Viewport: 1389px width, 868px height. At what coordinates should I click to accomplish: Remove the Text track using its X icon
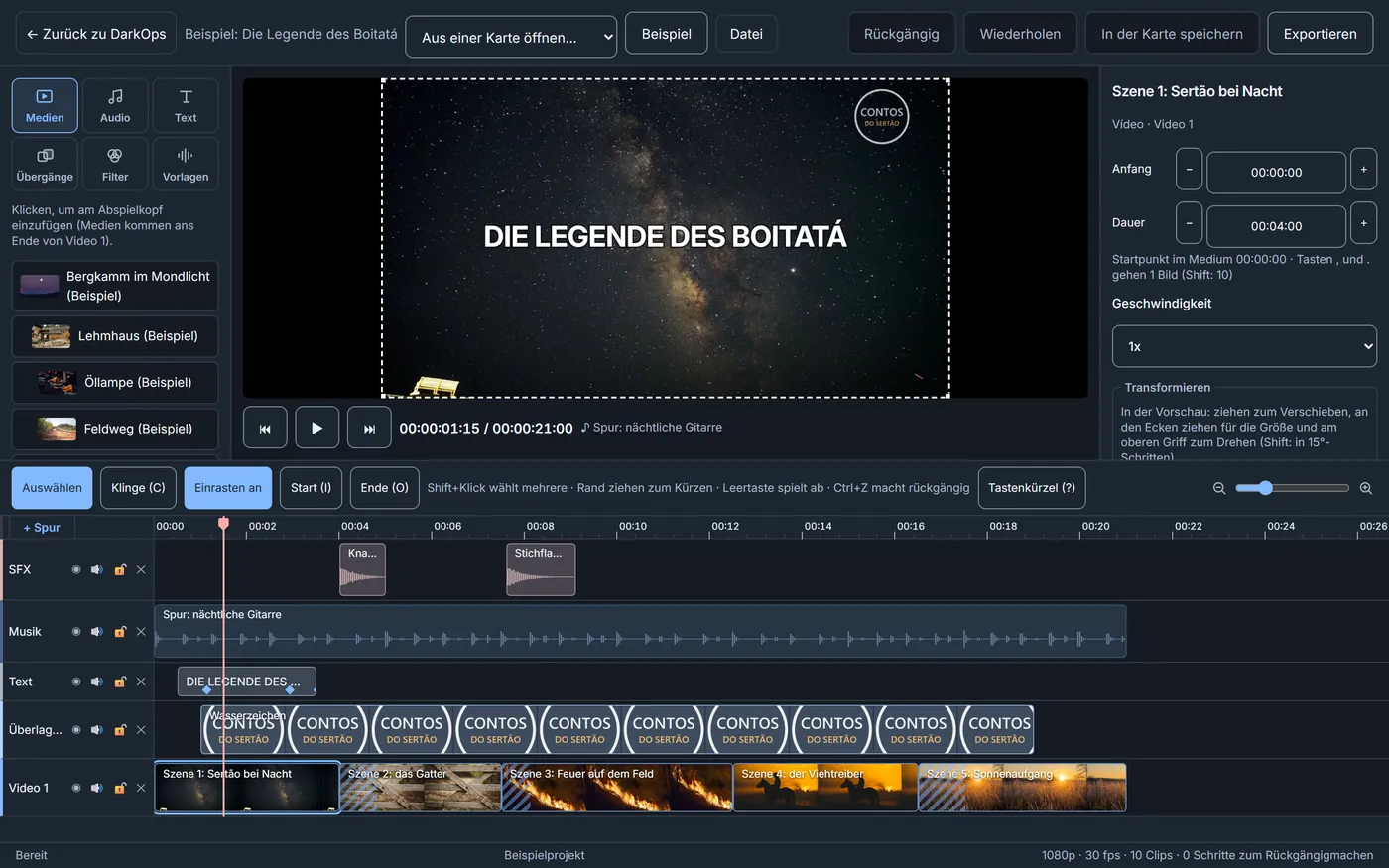tap(141, 682)
